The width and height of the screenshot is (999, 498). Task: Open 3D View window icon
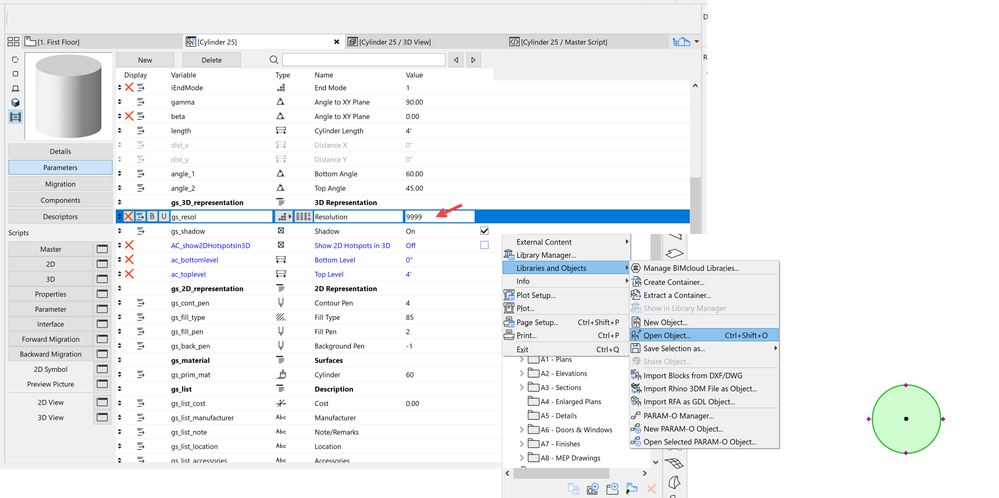click(102, 418)
